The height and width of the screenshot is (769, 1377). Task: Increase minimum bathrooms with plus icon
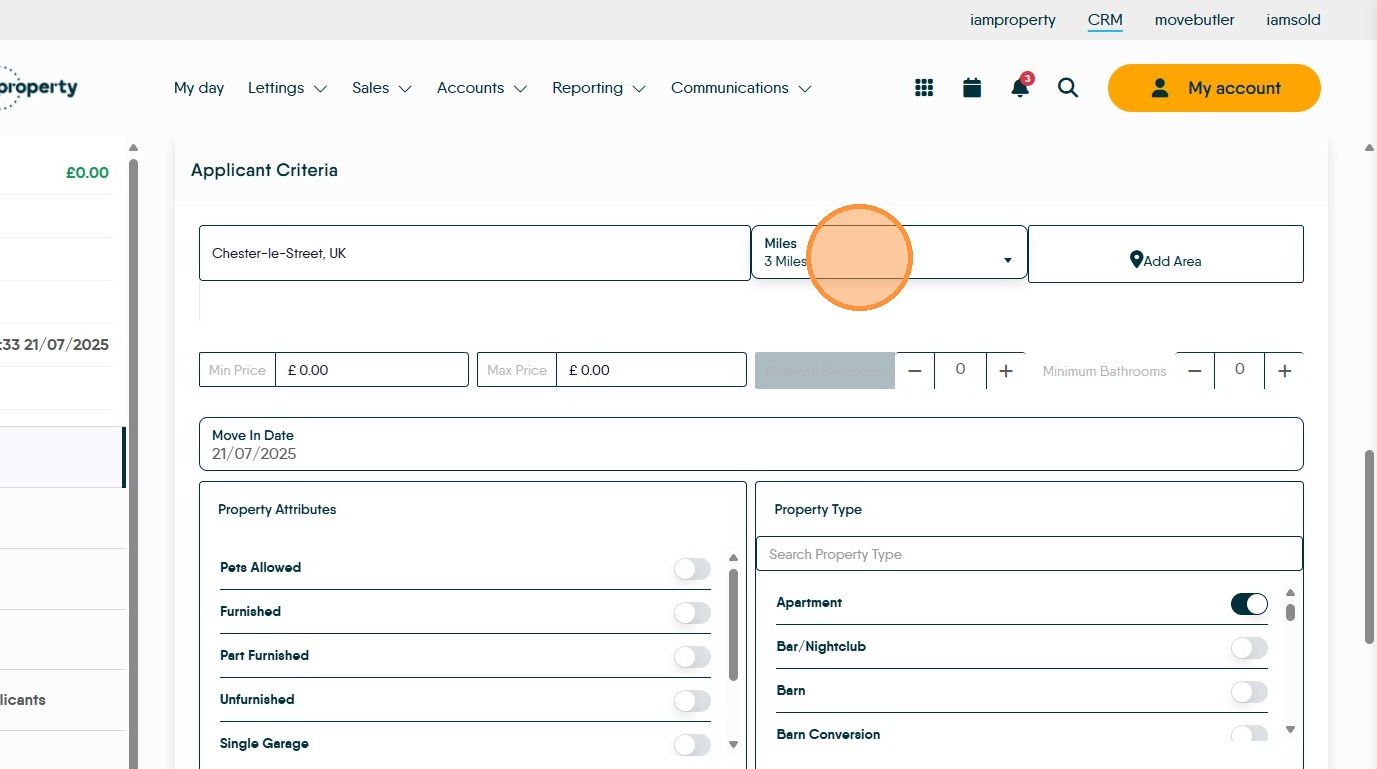1285,371
